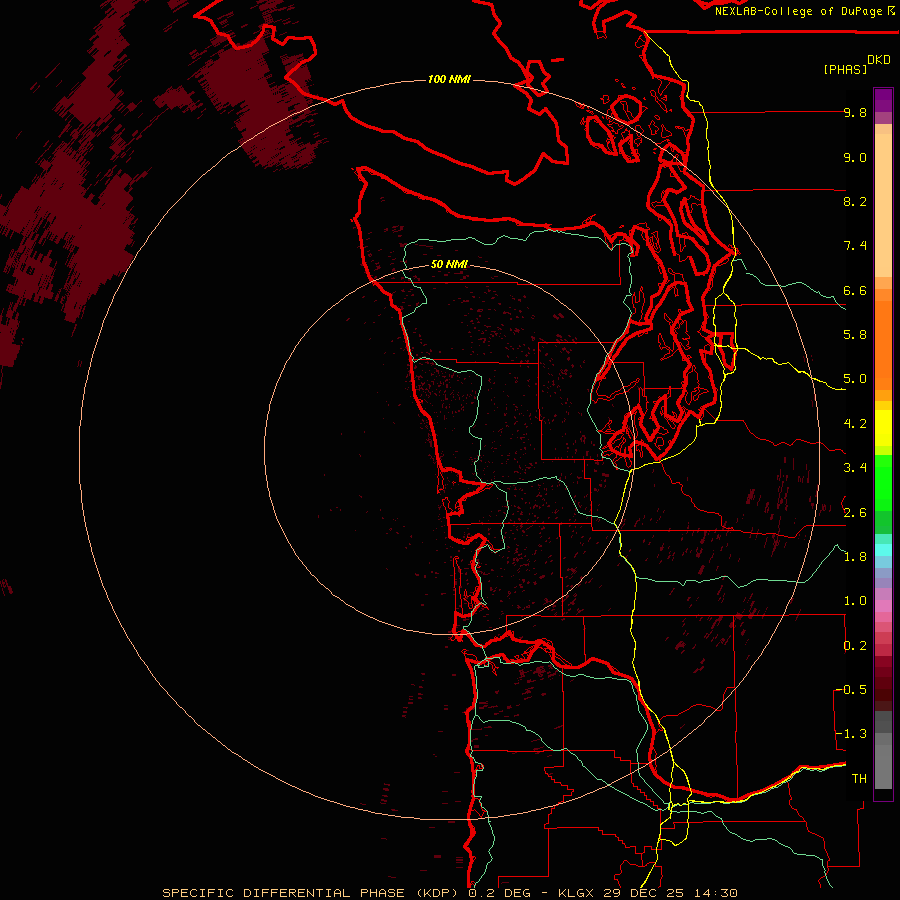Click the 4.2 scale value
900x900 pixels.
[x=855, y=424]
